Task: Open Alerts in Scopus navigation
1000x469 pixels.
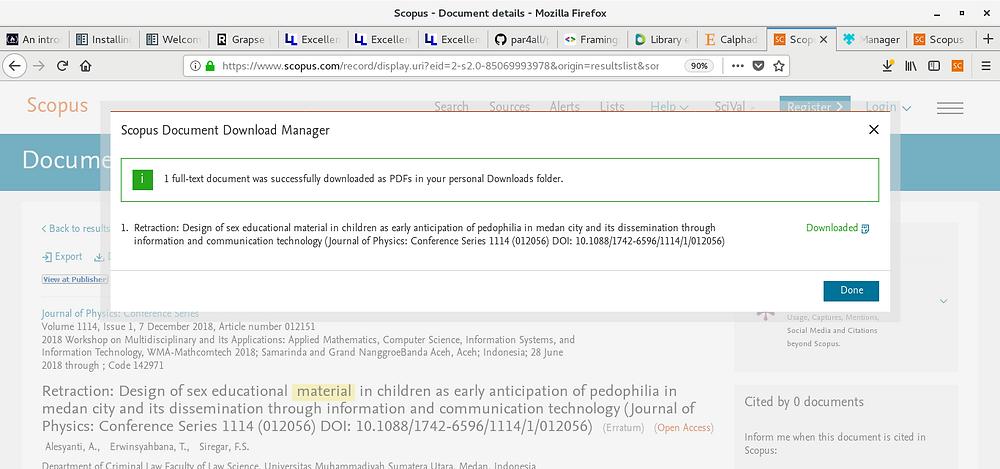Action: (565, 107)
